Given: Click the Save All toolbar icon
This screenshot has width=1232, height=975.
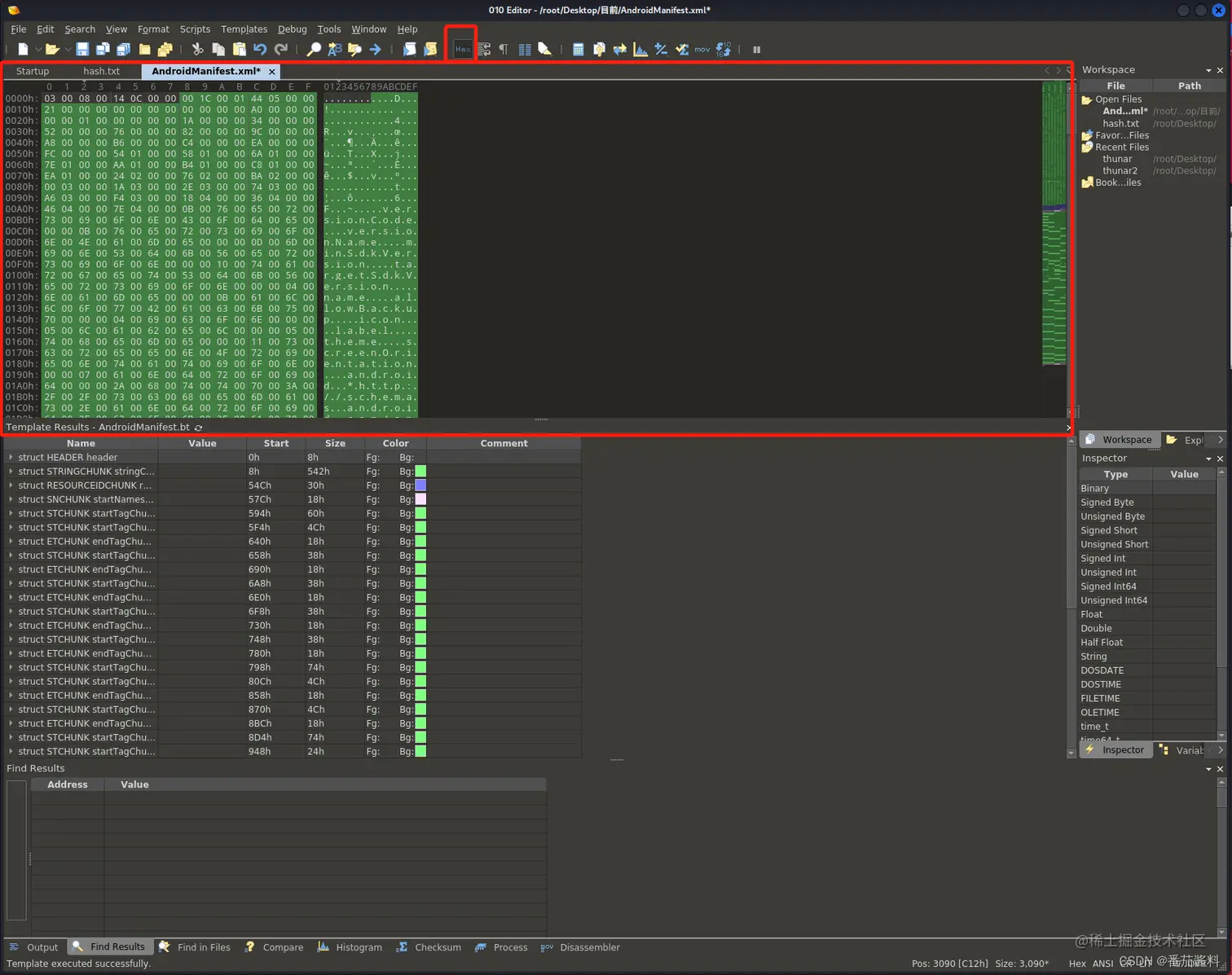Looking at the screenshot, I should [123, 50].
